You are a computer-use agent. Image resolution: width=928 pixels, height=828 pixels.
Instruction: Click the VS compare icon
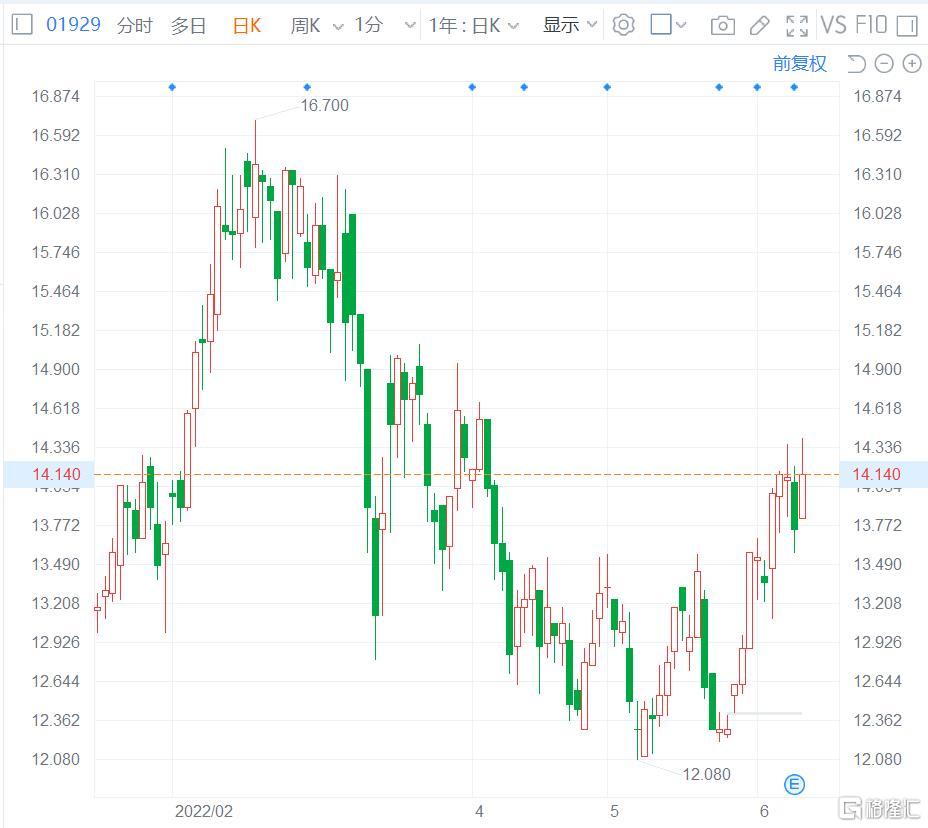pyautogui.click(x=832, y=25)
